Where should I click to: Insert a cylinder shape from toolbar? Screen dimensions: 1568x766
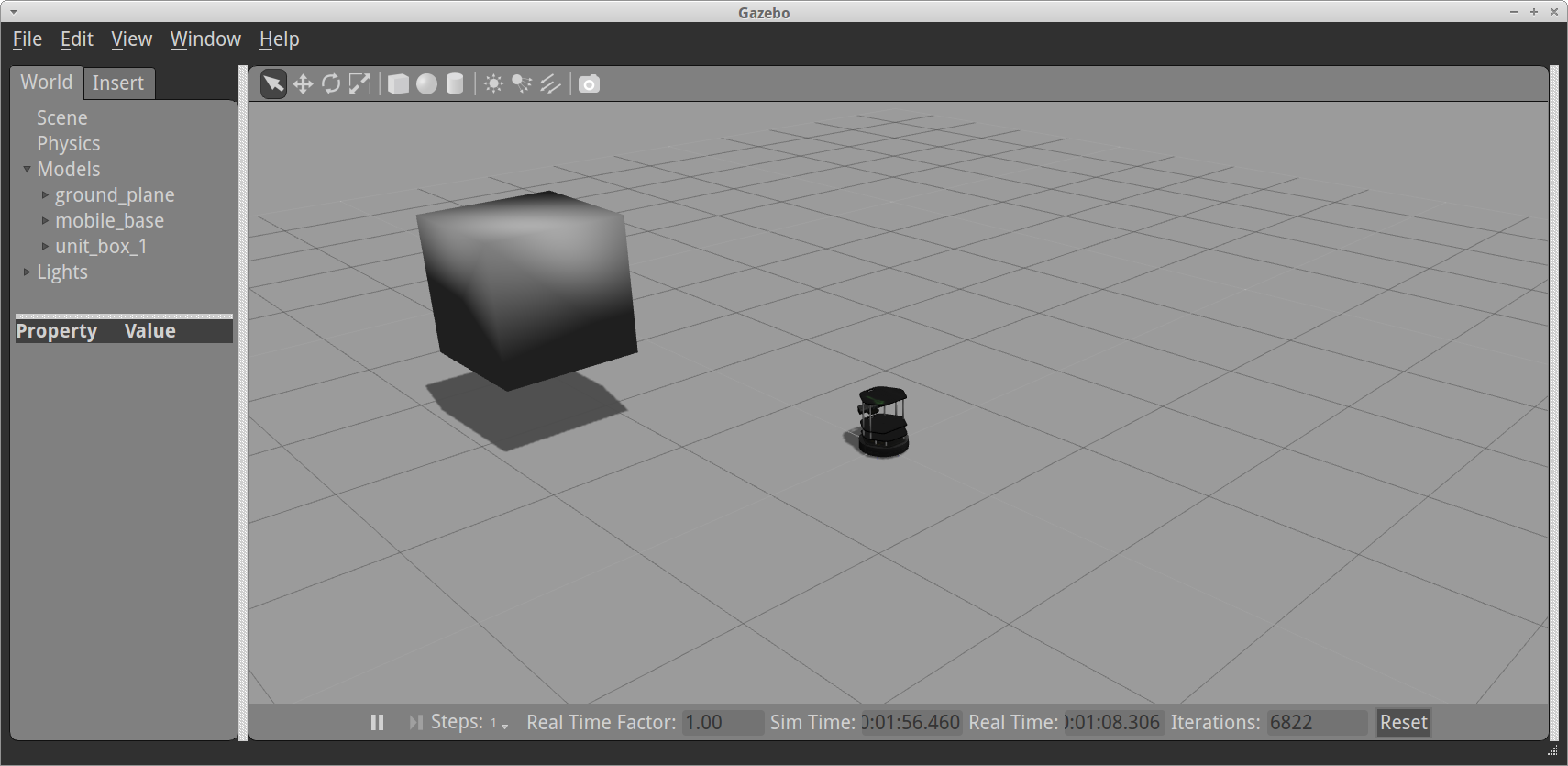pyautogui.click(x=455, y=84)
